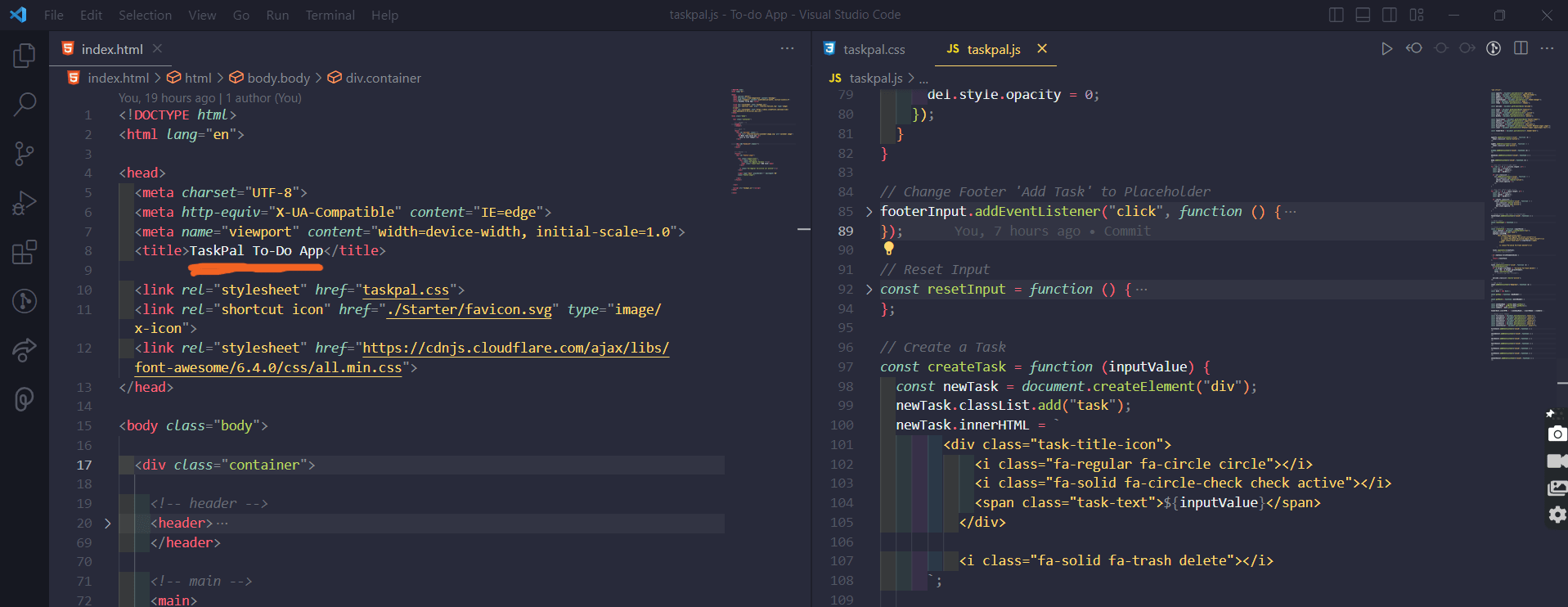
Task: Click the Run Code play button
Action: [x=1386, y=49]
